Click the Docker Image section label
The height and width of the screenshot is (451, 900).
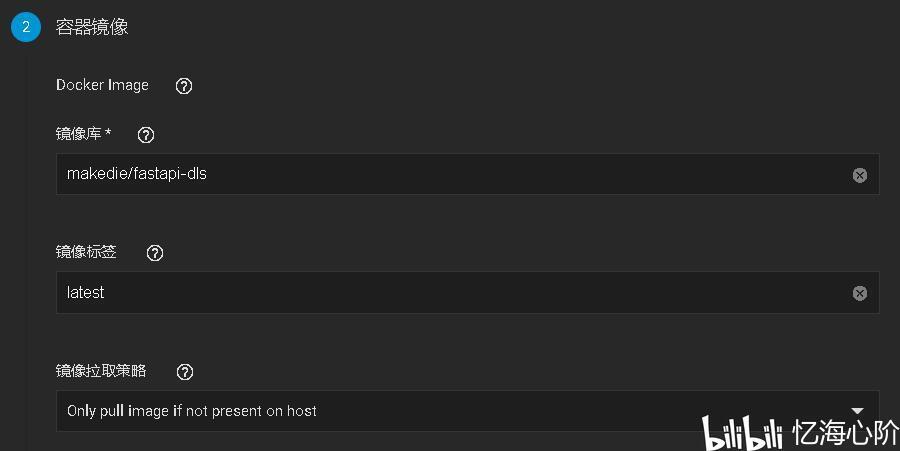[x=102, y=85]
